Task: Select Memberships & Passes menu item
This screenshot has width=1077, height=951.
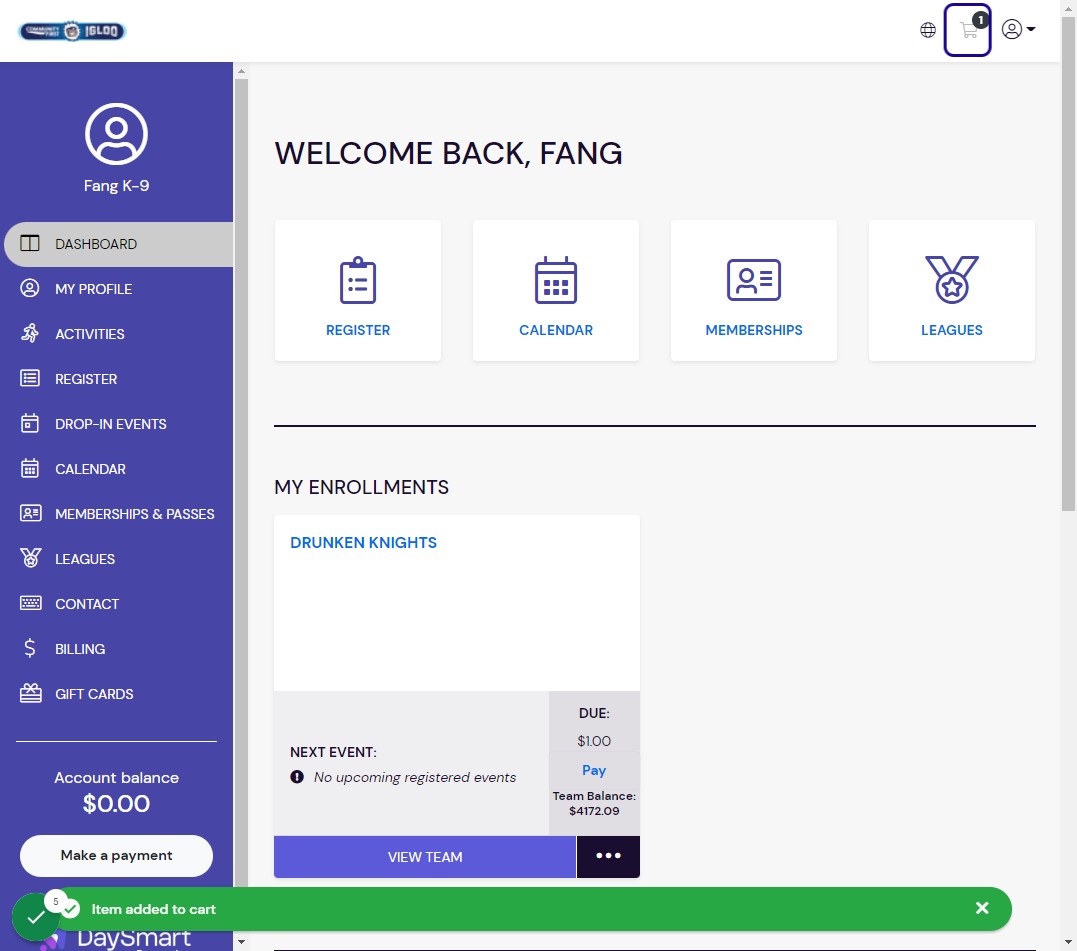Action: [117, 514]
